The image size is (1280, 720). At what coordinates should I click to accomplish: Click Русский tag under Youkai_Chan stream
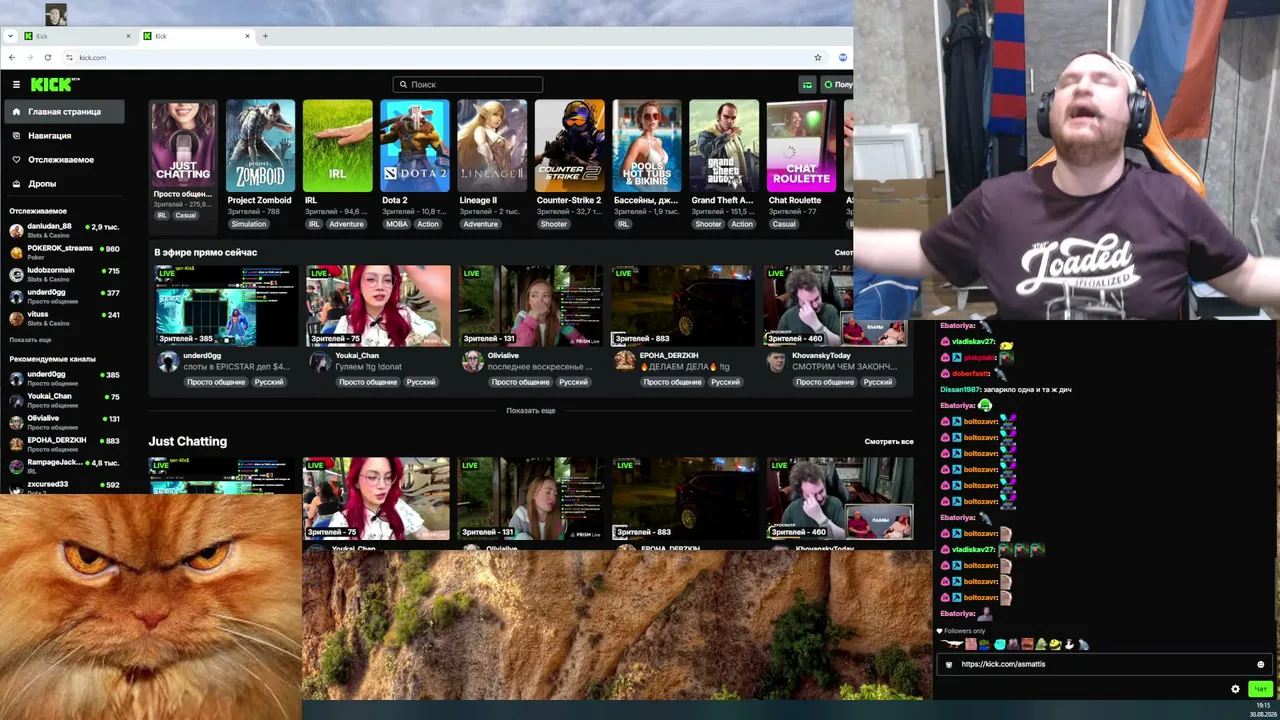[x=421, y=382]
